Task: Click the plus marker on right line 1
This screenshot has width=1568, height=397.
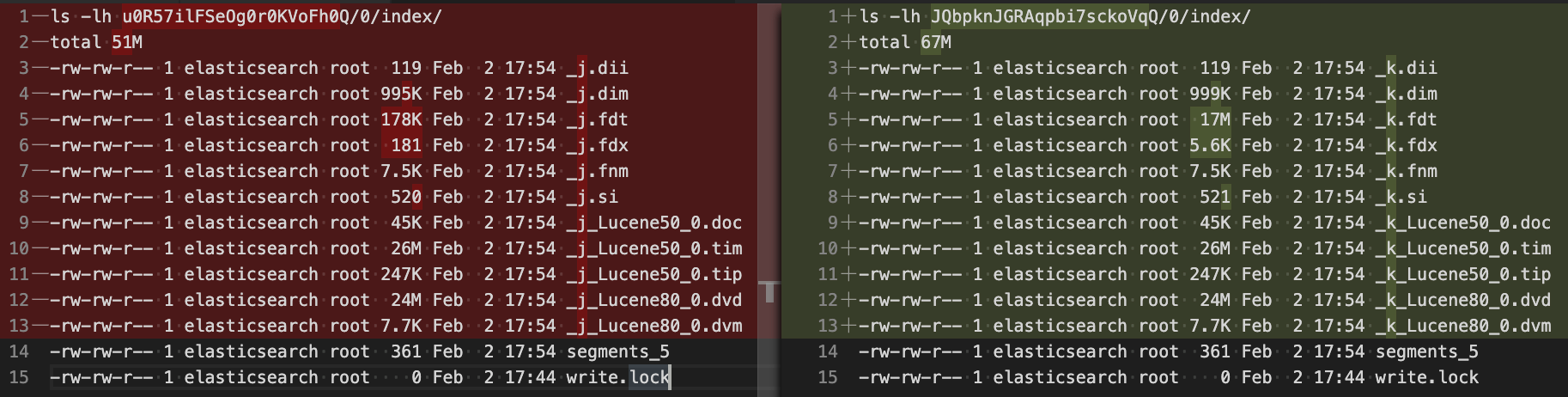Action: [849, 16]
